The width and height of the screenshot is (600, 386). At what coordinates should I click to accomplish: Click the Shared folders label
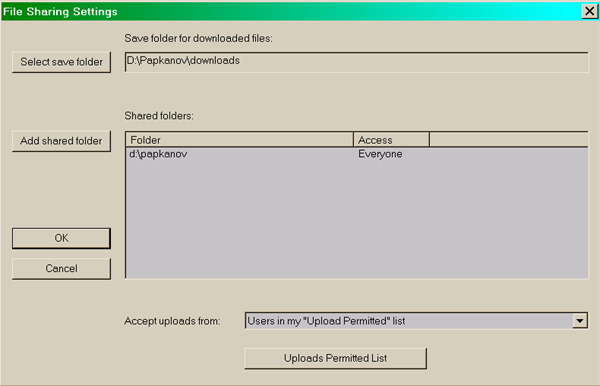click(159, 116)
